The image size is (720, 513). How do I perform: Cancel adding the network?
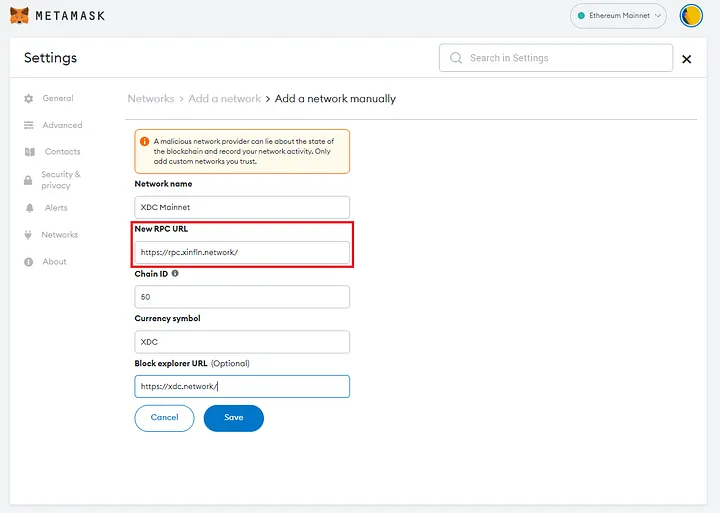[x=164, y=418]
